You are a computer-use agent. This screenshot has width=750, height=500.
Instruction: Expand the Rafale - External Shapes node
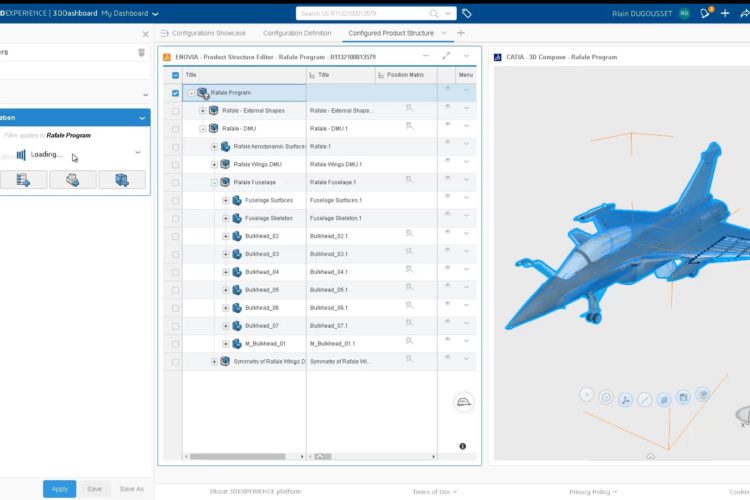[202, 111]
